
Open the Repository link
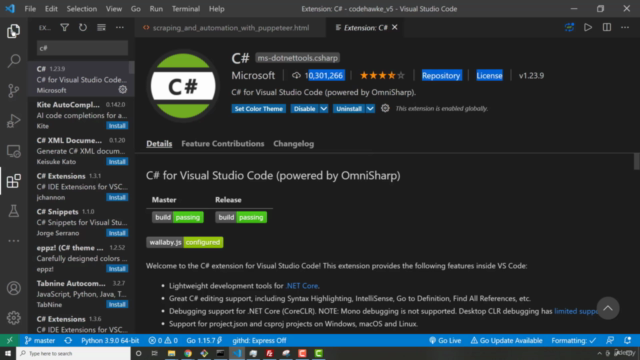[x=441, y=76]
